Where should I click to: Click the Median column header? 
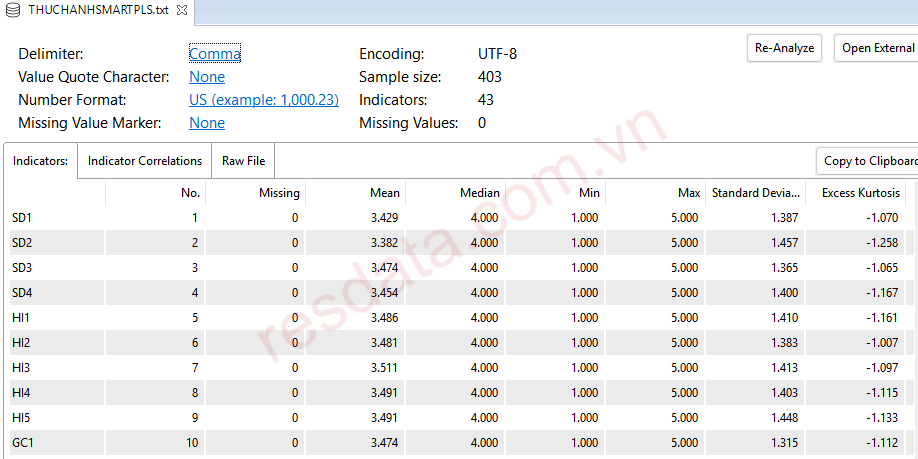click(479, 193)
